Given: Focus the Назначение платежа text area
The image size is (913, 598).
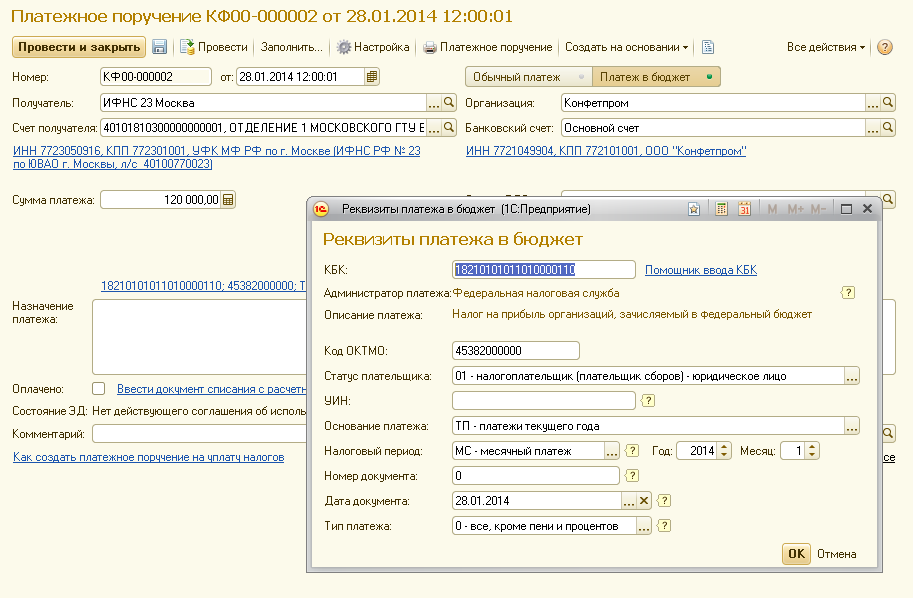Looking at the screenshot, I should click(199, 337).
